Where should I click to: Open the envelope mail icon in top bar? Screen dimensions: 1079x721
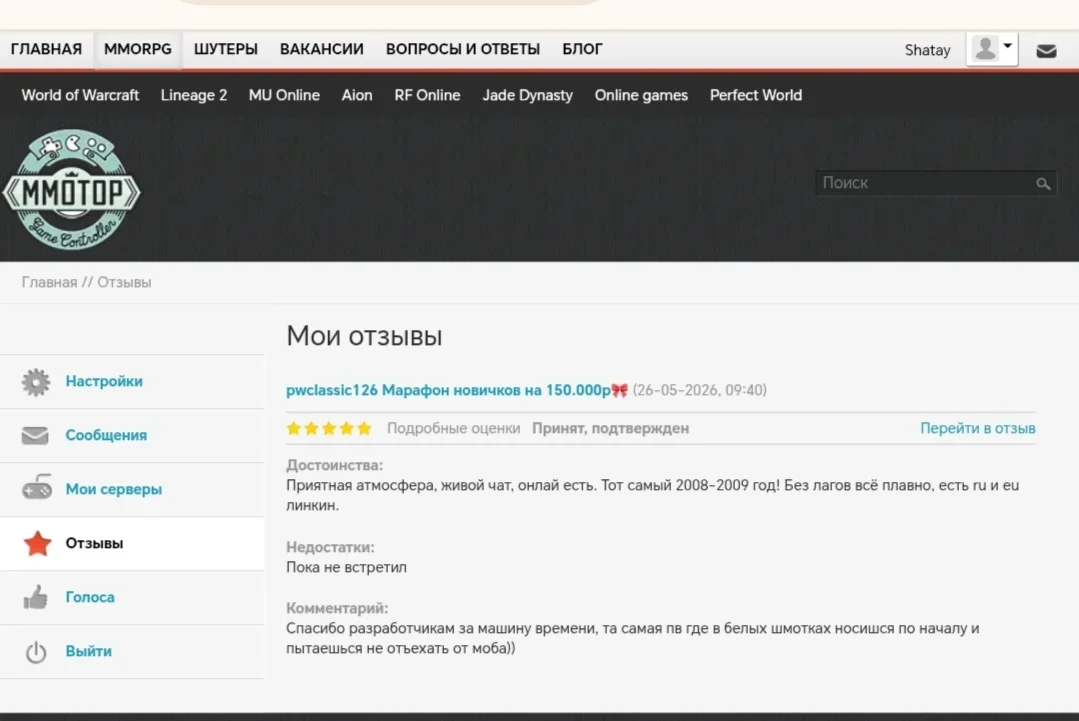coord(1046,51)
